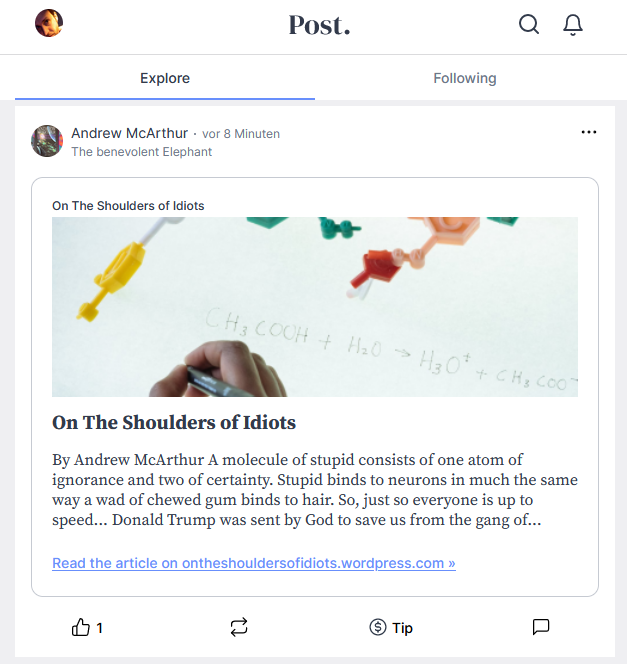Click 'The benevolent Elephant' subtitle
Screen dimensions: 627x664
(x=142, y=152)
